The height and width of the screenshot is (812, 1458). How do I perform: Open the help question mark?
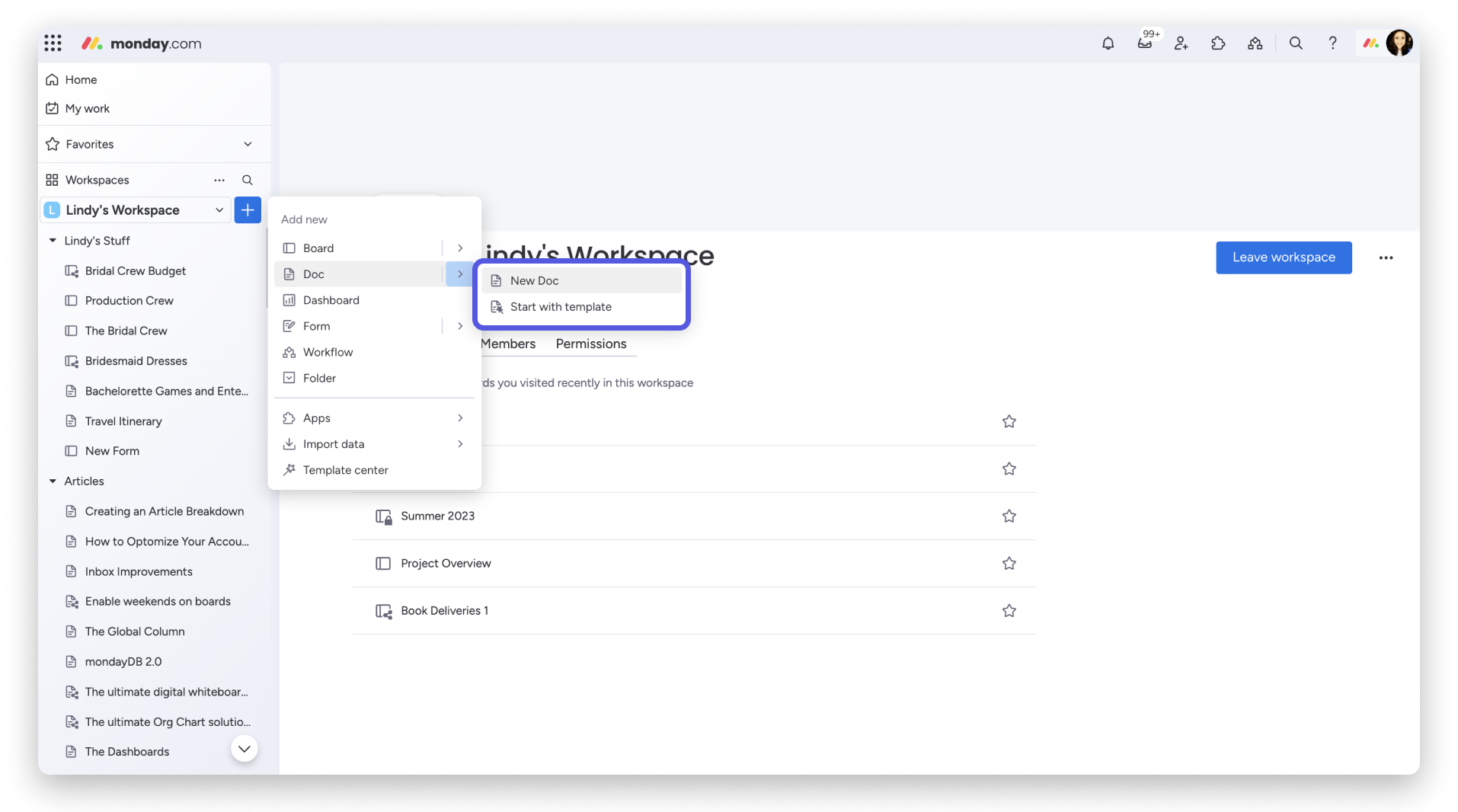[1332, 43]
